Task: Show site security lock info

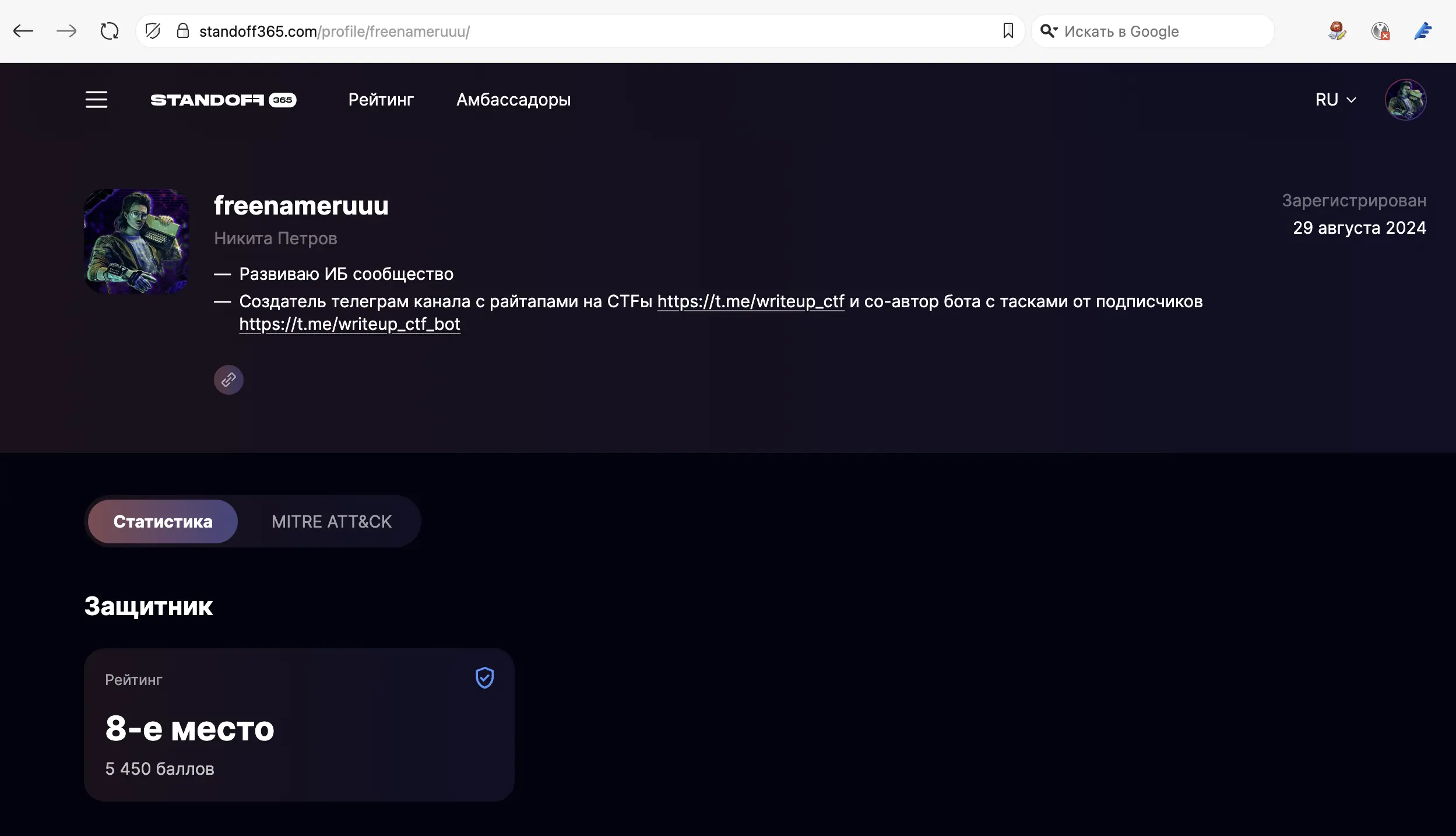Action: click(x=183, y=31)
